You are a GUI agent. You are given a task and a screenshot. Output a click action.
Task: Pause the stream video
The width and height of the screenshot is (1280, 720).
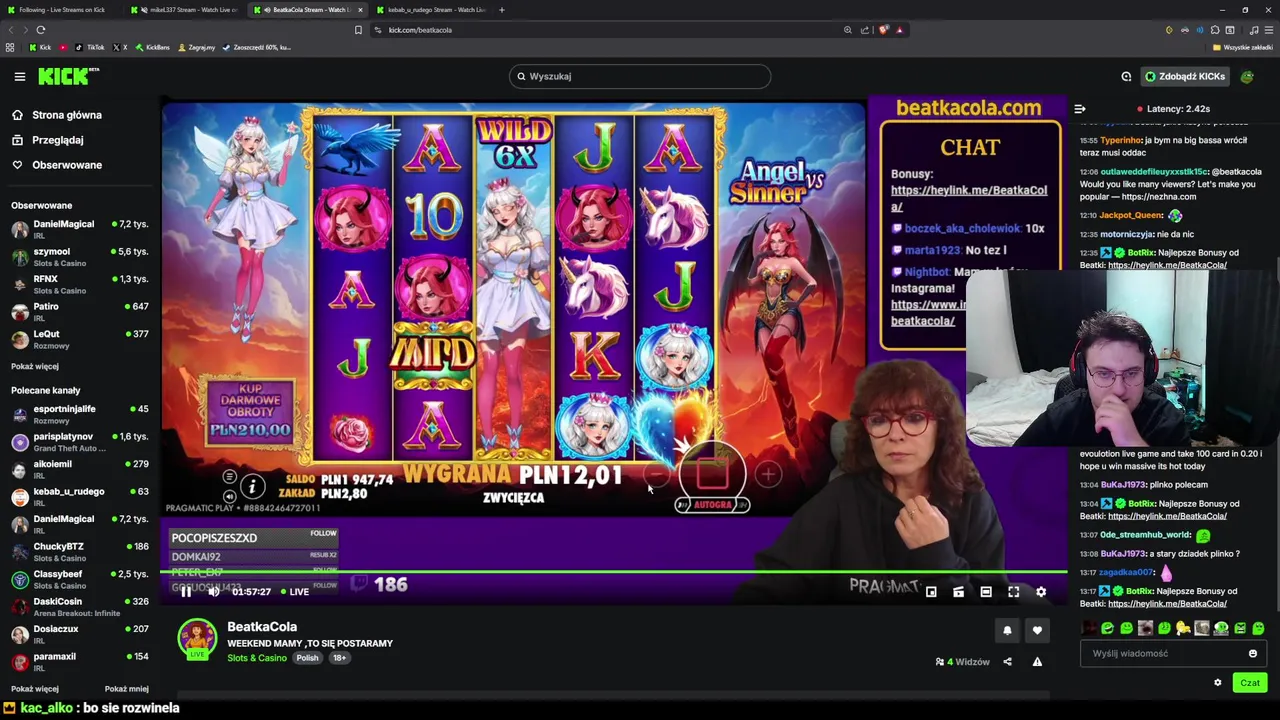(186, 592)
